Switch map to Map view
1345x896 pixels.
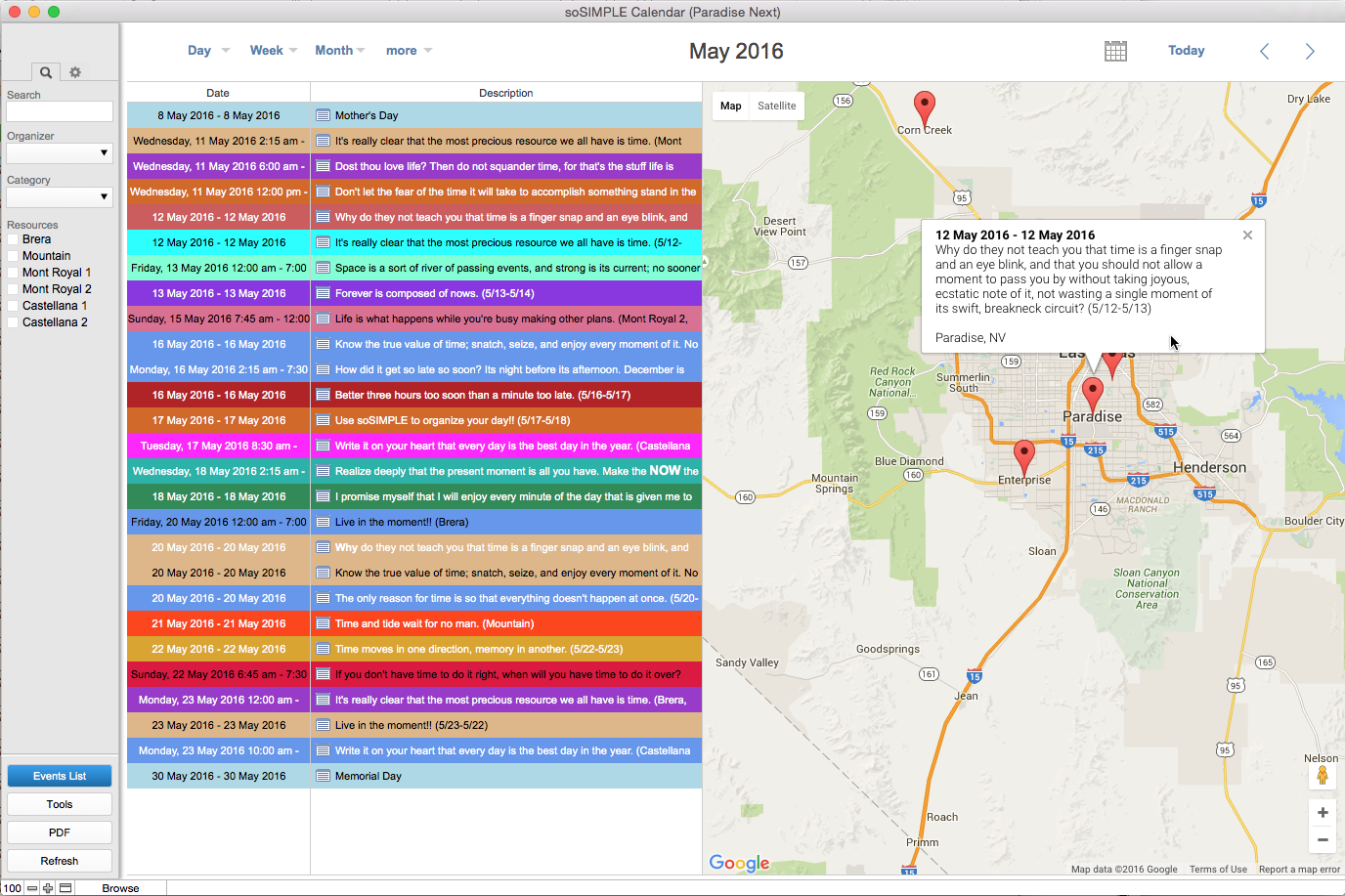click(x=731, y=106)
